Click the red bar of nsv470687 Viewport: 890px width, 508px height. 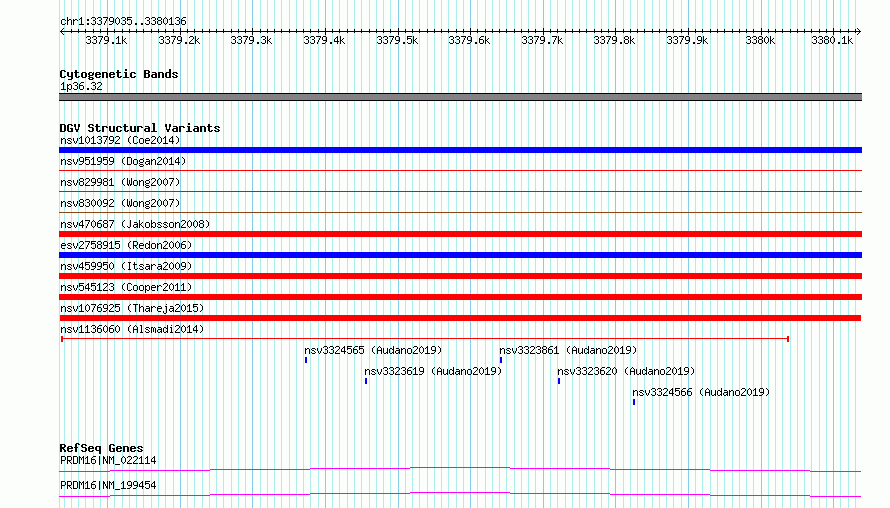coord(460,234)
